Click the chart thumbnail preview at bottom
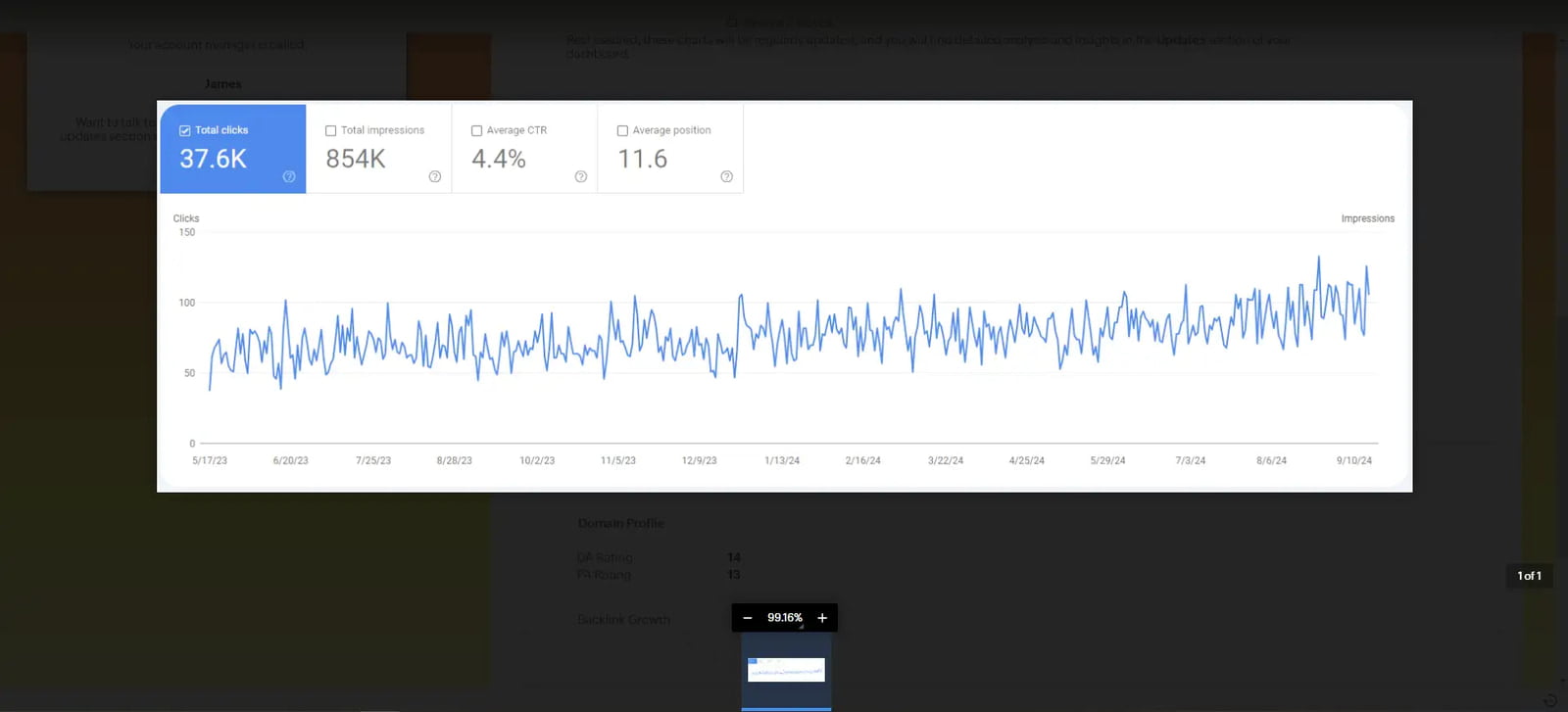The image size is (1568, 712). [786, 670]
